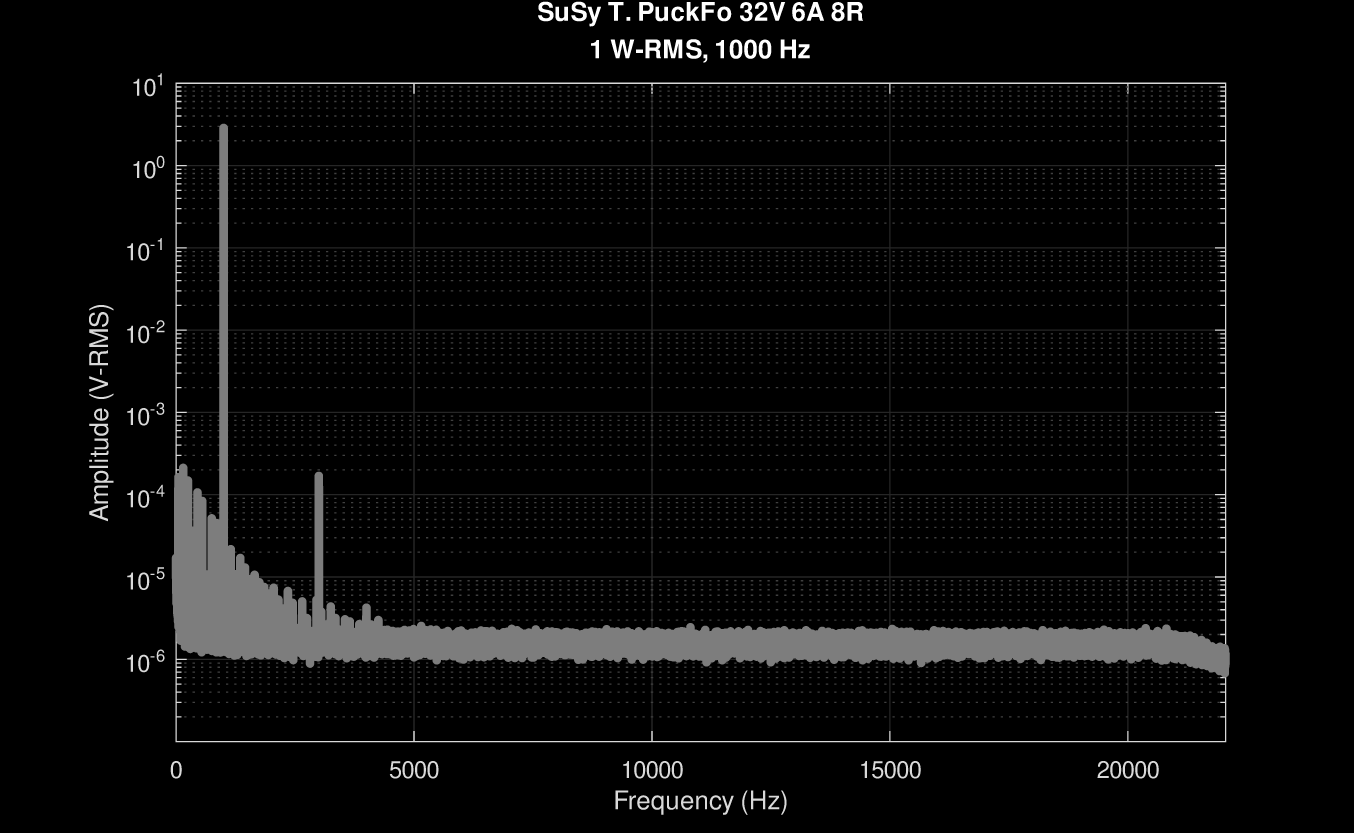The height and width of the screenshot is (833, 1354).
Task: Click the y-axis tick label 10^0
Action: click(x=148, y=169)
